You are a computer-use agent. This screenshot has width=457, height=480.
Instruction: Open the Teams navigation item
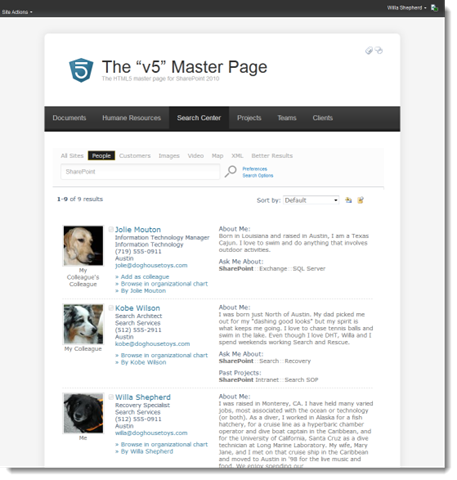click(x=287, y=118)
